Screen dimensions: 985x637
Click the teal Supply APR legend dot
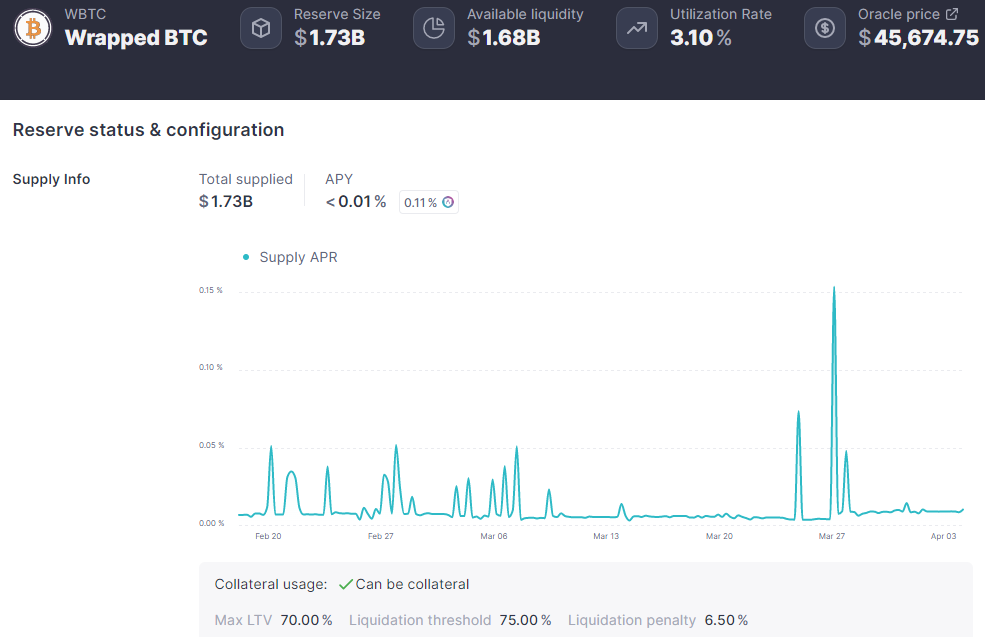tap(246, 257)
